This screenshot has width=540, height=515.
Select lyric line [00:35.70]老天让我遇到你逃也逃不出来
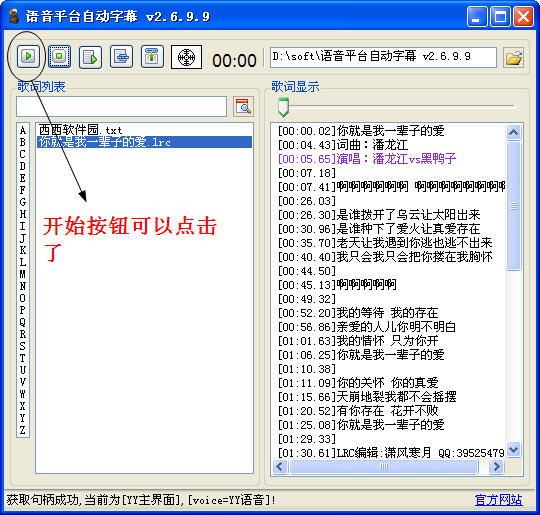pyautogui.click(x=385, y=243)
